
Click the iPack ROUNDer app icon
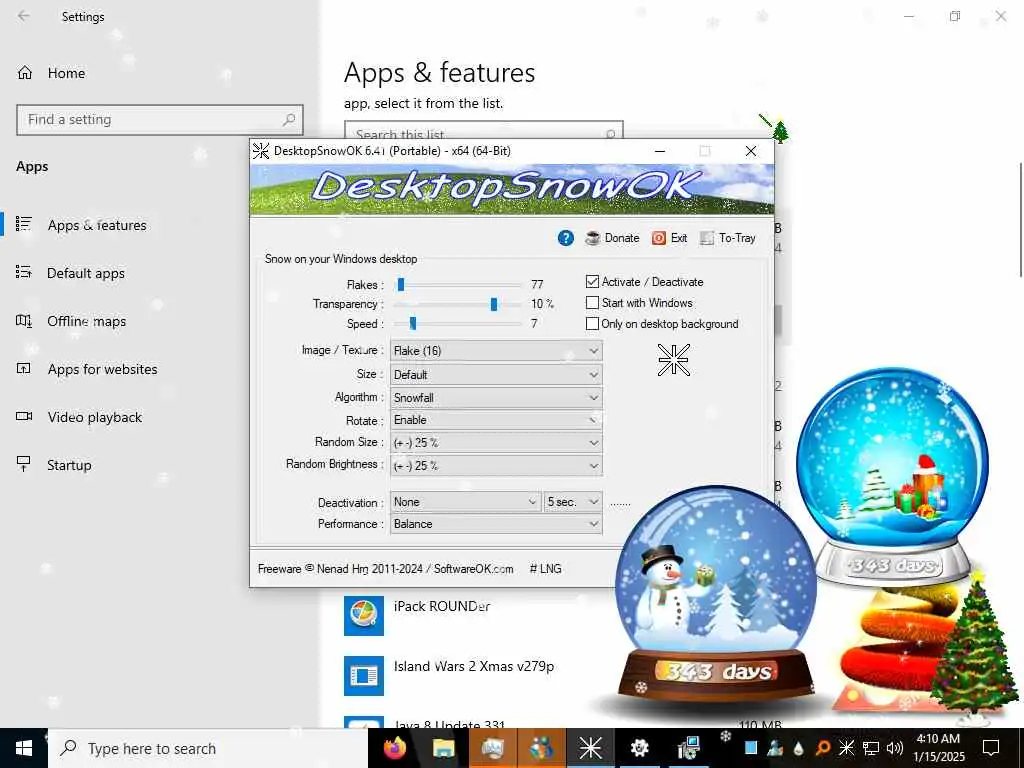point(364,615)
